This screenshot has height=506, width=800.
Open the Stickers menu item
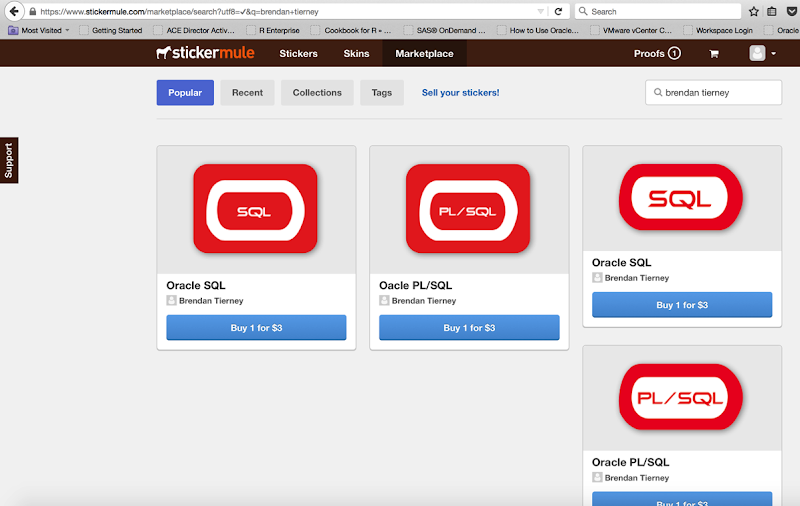pyautogui.click(x=298, y=54)
